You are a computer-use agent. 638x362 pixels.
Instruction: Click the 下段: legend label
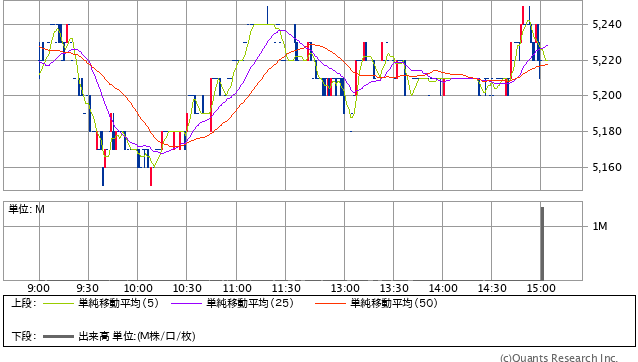[24, 336]
